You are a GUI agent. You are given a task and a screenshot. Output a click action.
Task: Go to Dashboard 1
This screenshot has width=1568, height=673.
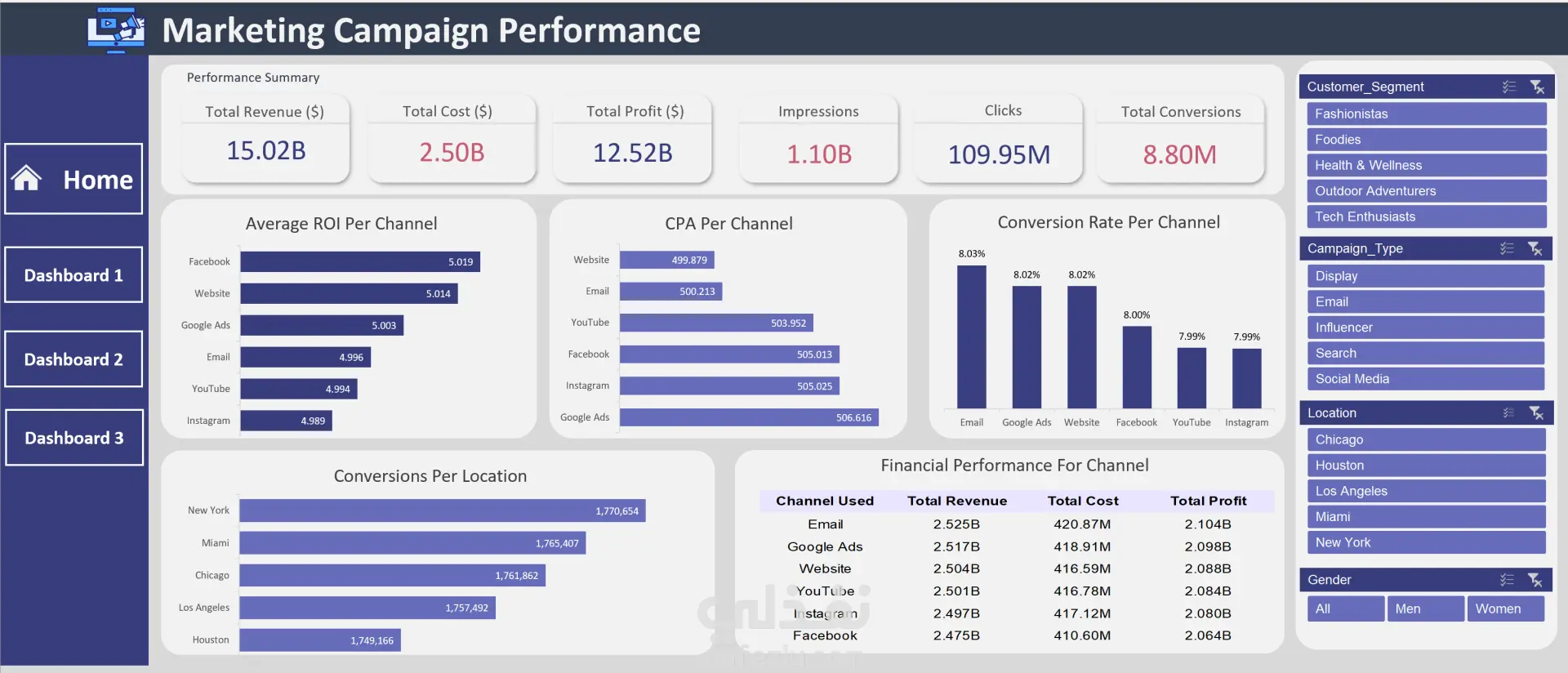pyautogui.click(x=73, y=275)
